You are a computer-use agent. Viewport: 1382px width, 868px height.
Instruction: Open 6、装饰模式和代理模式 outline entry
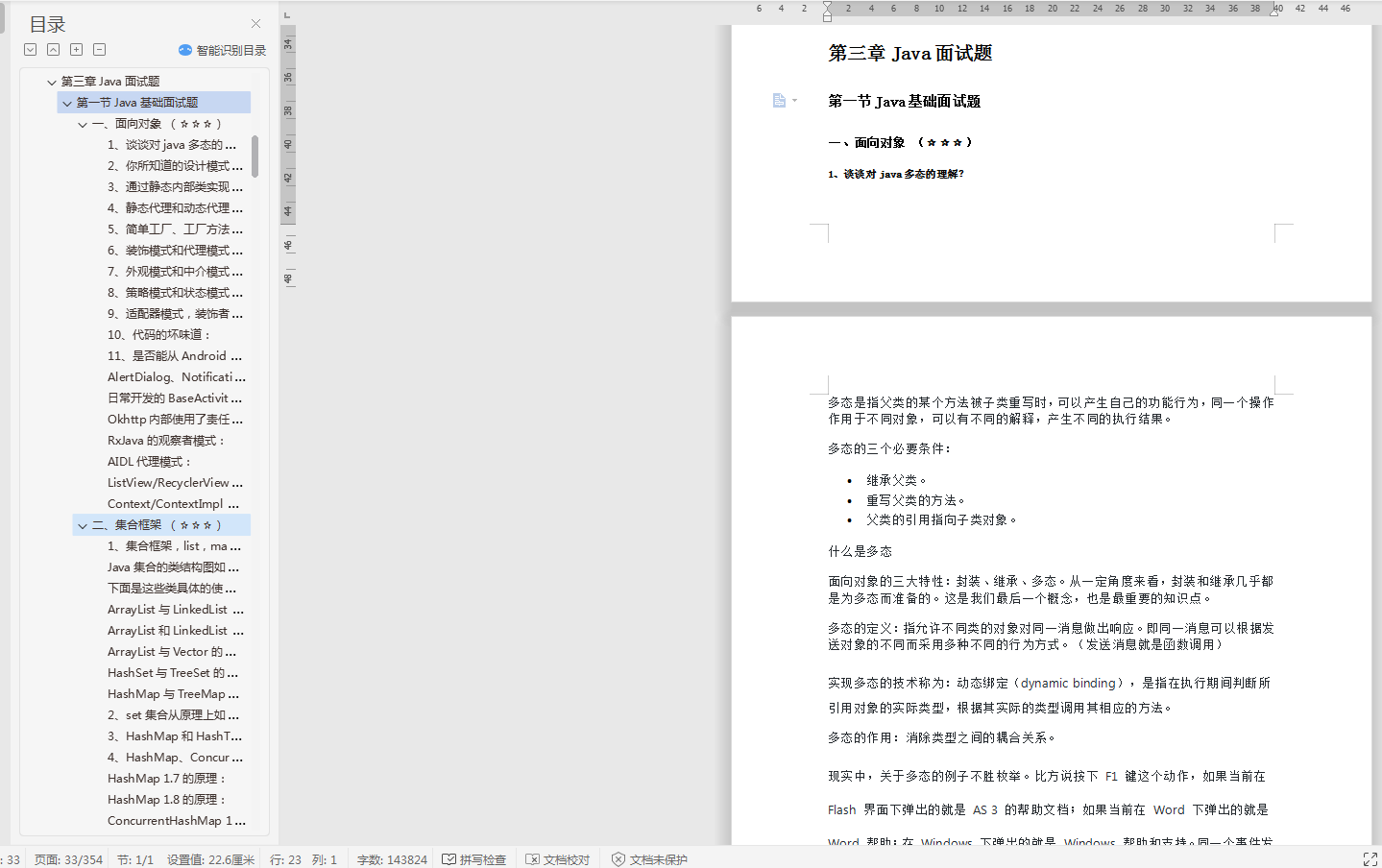[175, 251]
